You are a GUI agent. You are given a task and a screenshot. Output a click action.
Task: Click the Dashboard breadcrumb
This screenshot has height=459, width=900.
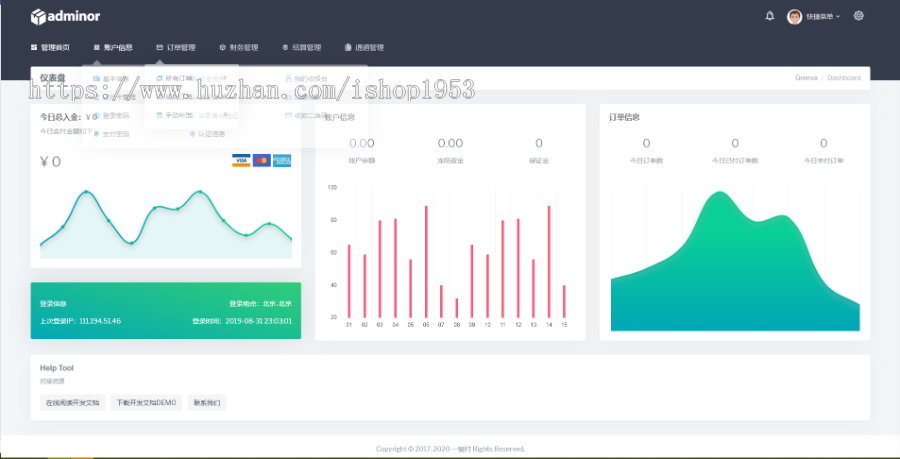coord(844,78)
